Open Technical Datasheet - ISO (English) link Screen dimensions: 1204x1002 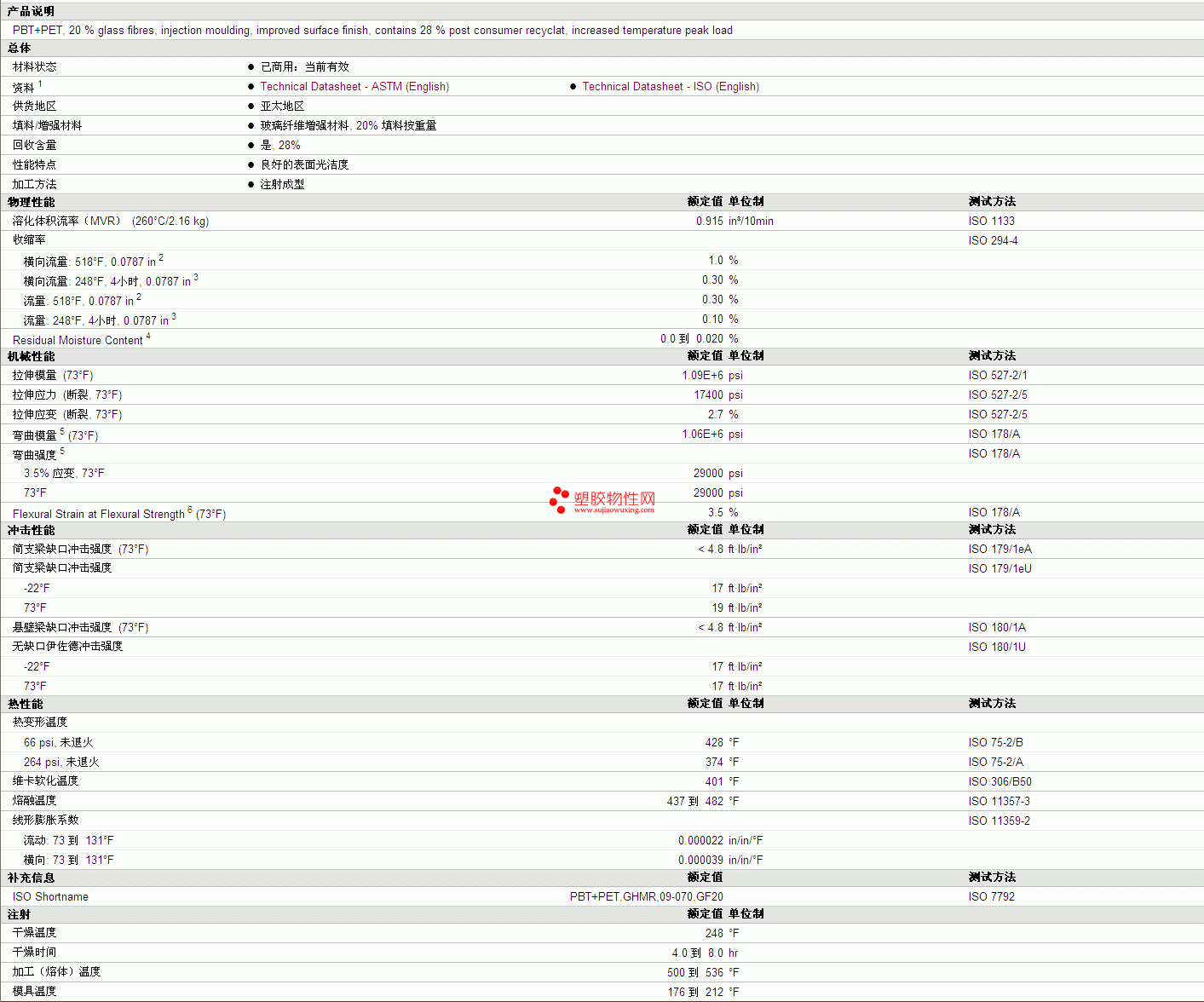pyautogui.click(x=671, y=87)
